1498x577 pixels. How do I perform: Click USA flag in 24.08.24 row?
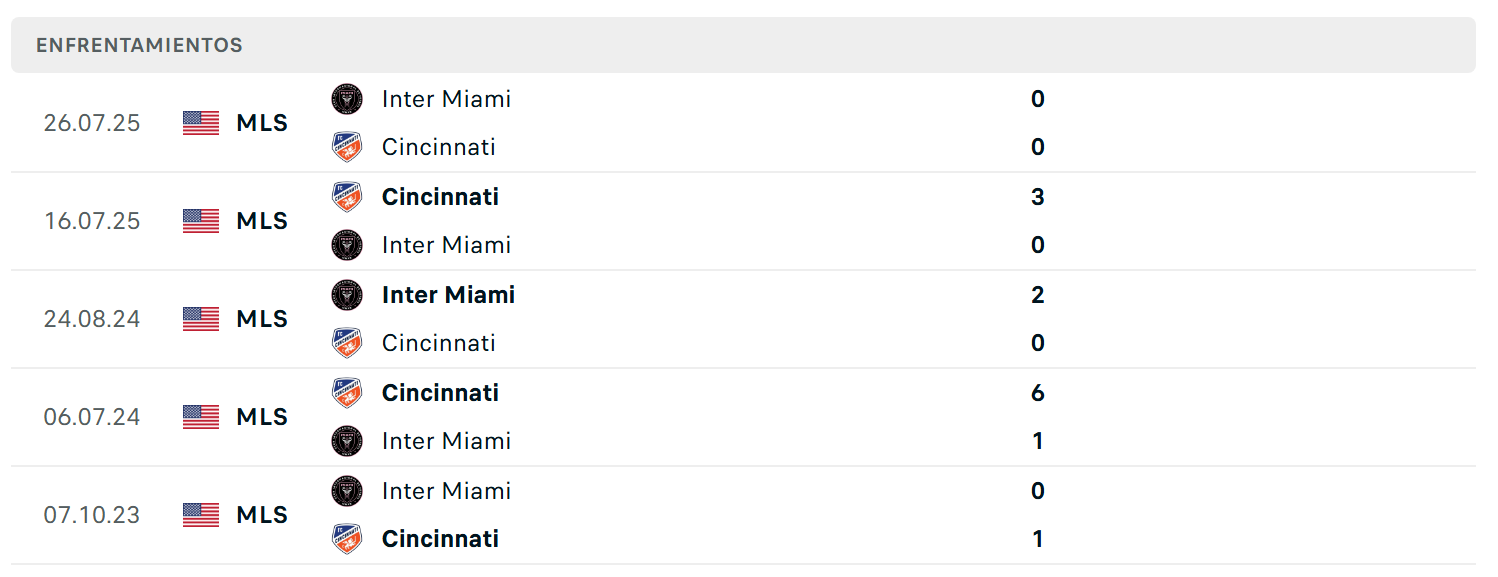[201, 319]
